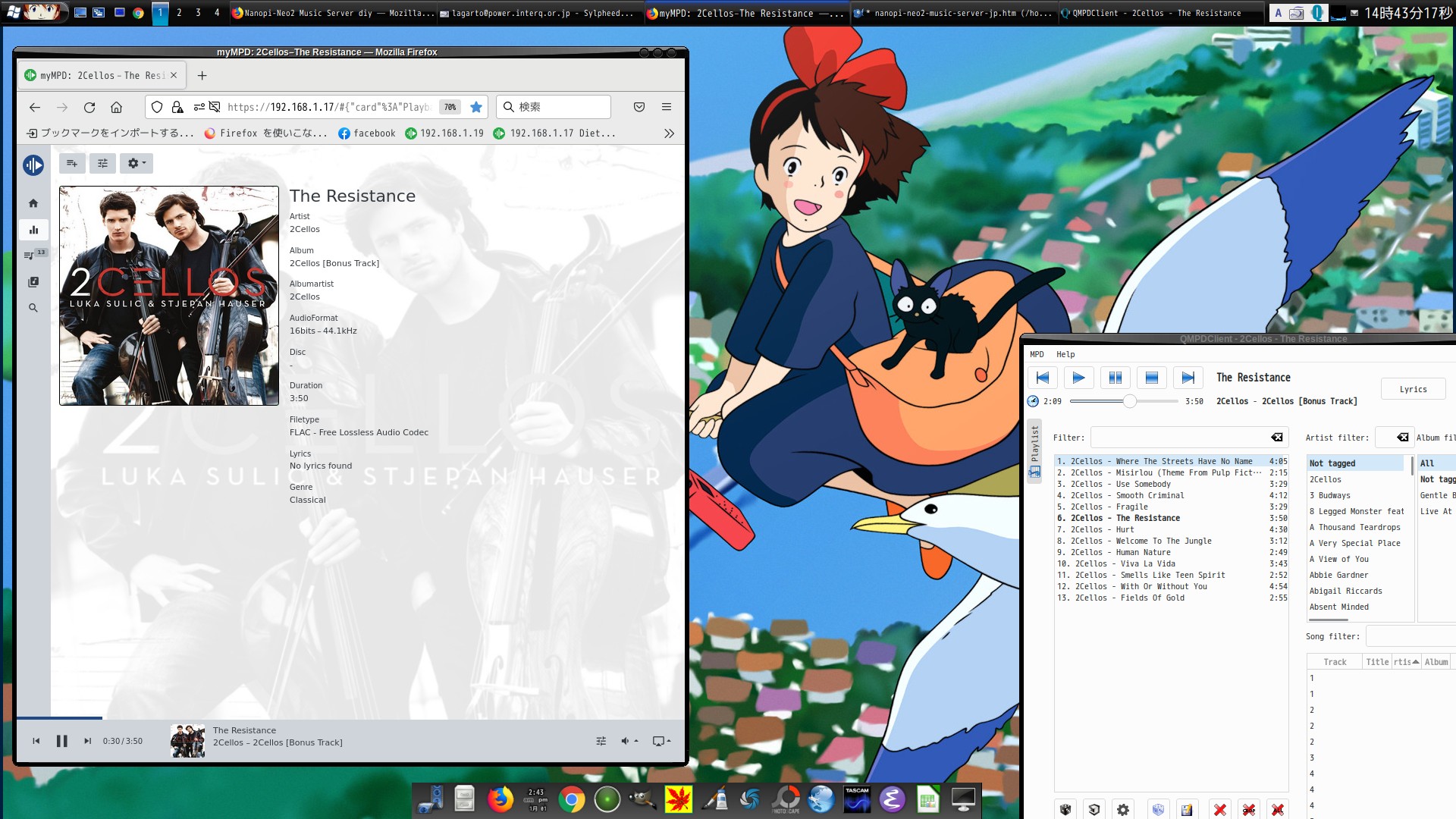The width and height of the screenshot is (1456, 819).
Task: Select 2Cellos in the artist filter list
Action: 1326,479
